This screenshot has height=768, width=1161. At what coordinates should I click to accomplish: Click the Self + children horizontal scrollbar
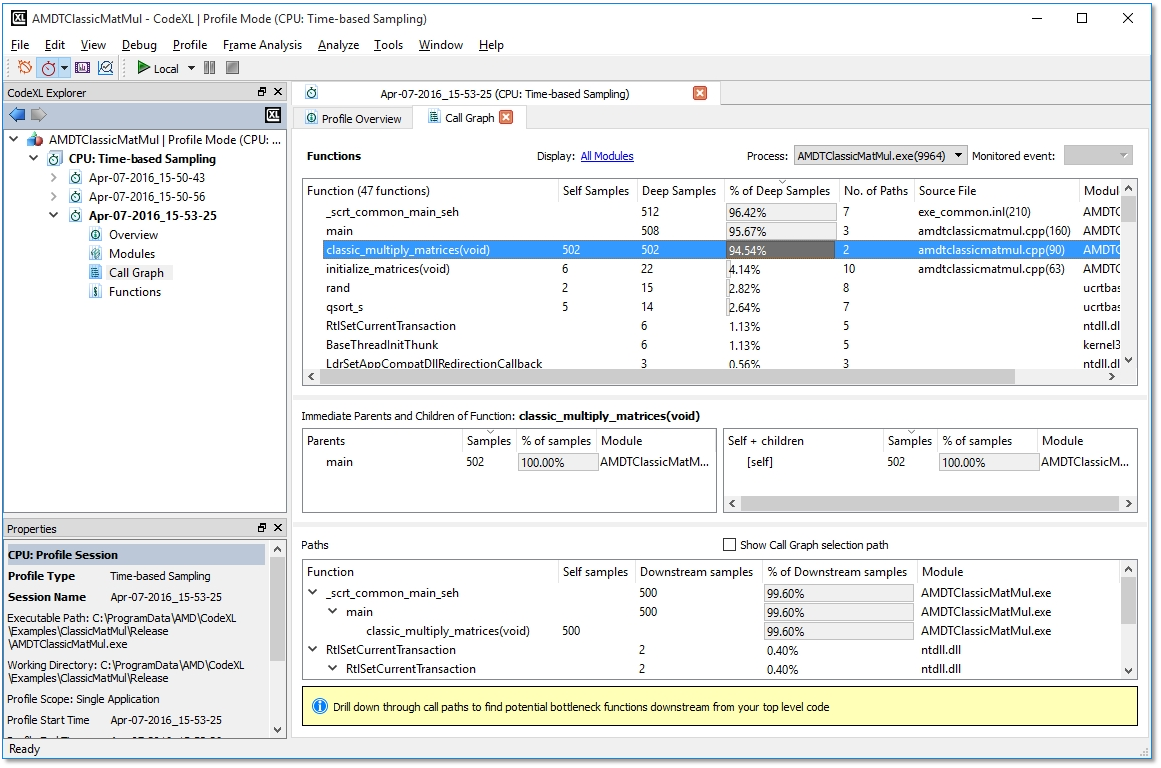pyautogui.click(x=930, y=504)
